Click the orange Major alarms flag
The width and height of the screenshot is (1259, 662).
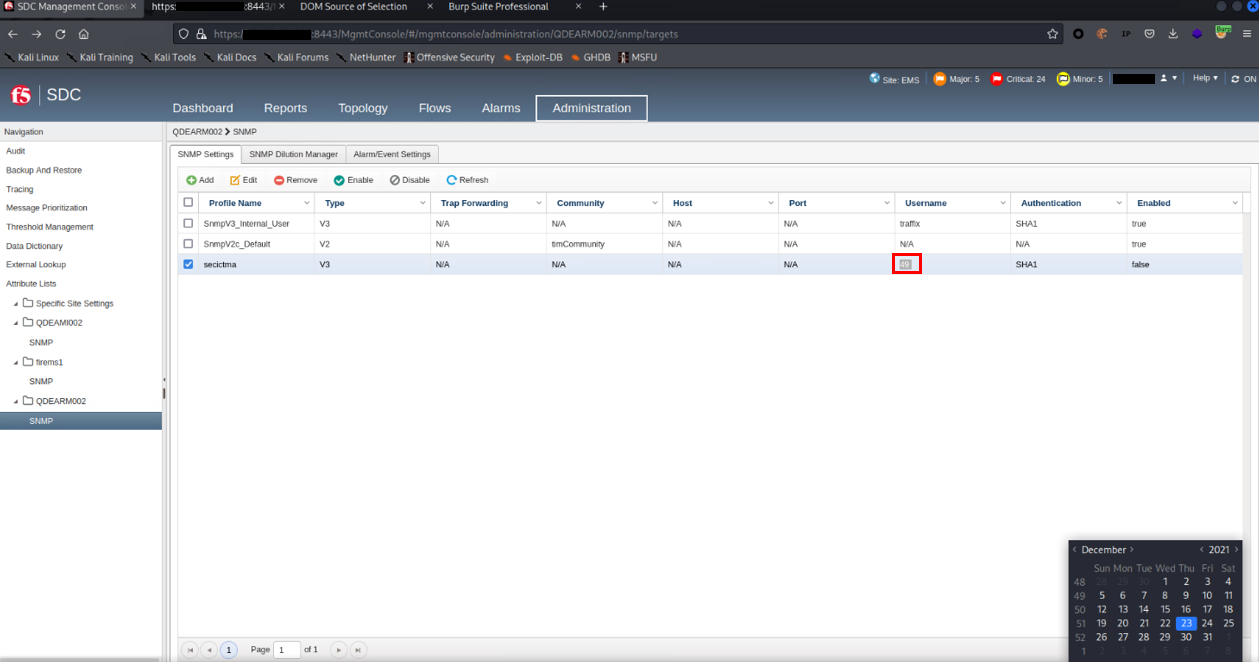tap(939, 79)
